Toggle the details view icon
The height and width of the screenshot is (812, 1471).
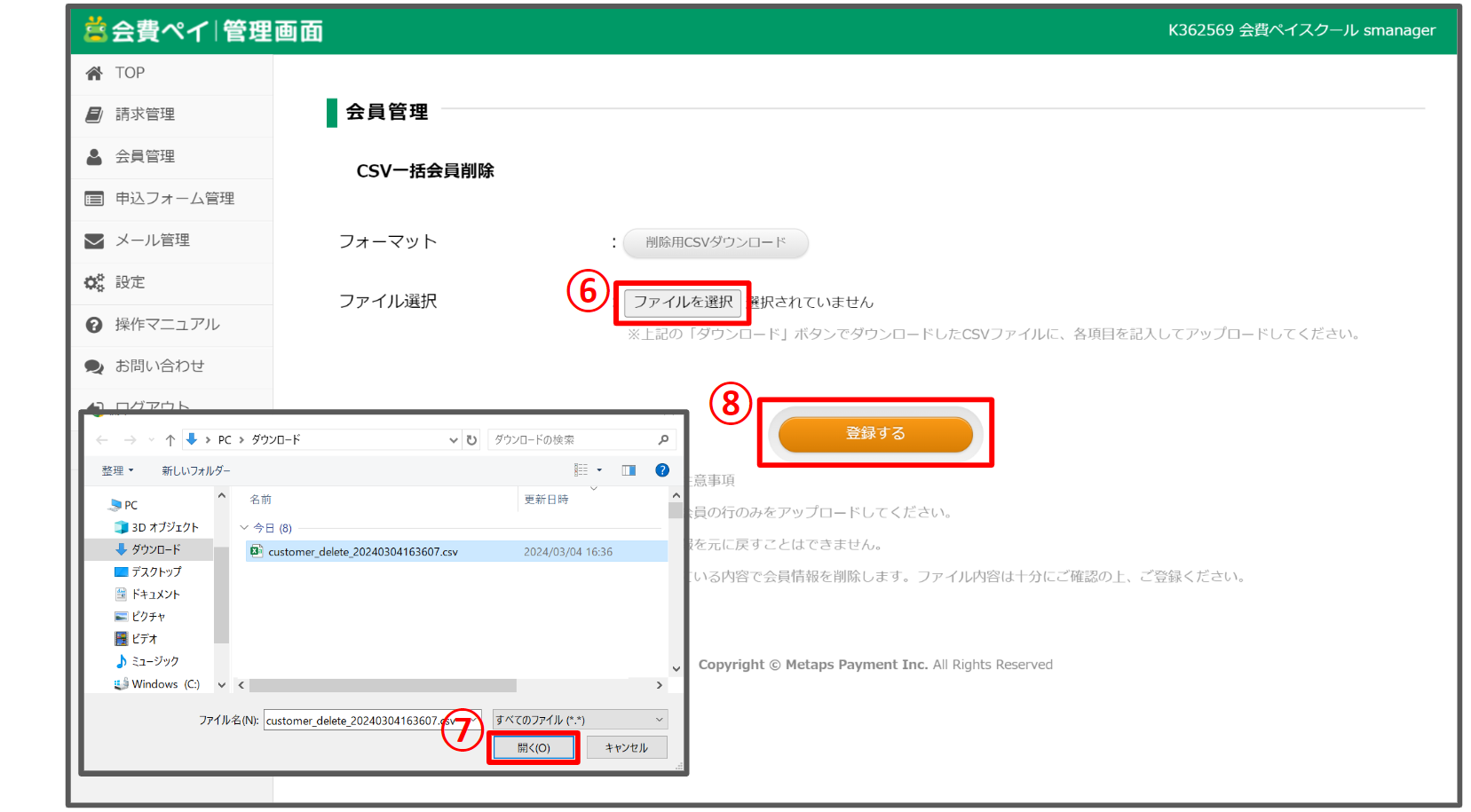coord(581,469)
